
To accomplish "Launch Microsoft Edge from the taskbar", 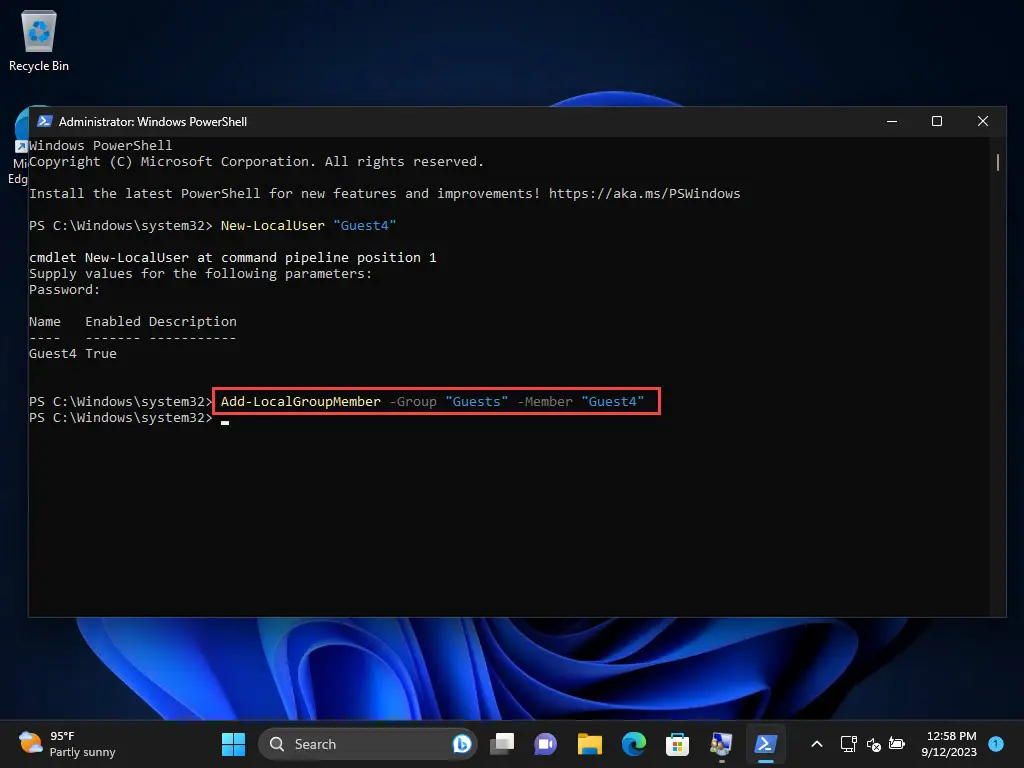I will [x=633, y=744].
